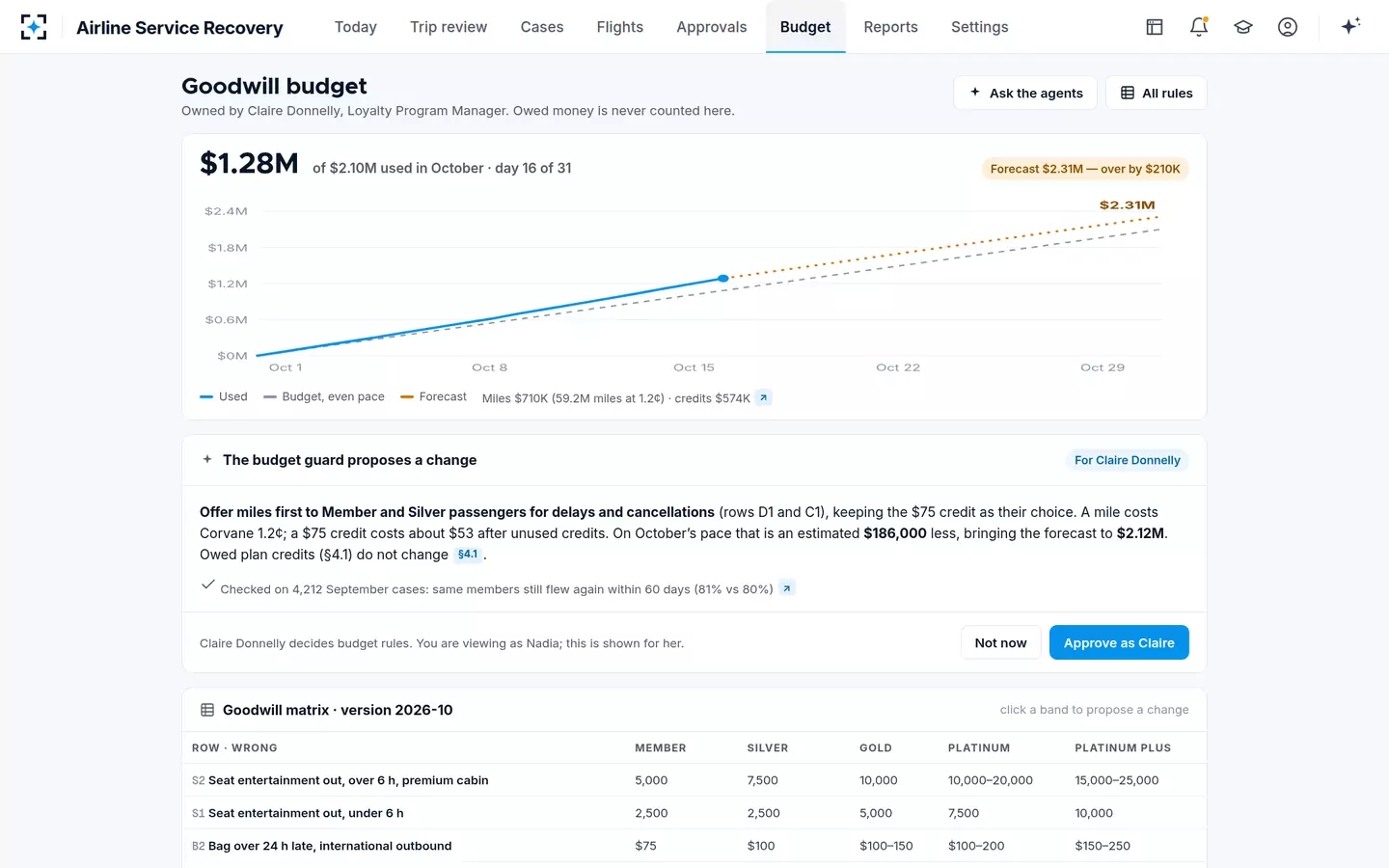Click Ask the agents button

(1025, 93)
